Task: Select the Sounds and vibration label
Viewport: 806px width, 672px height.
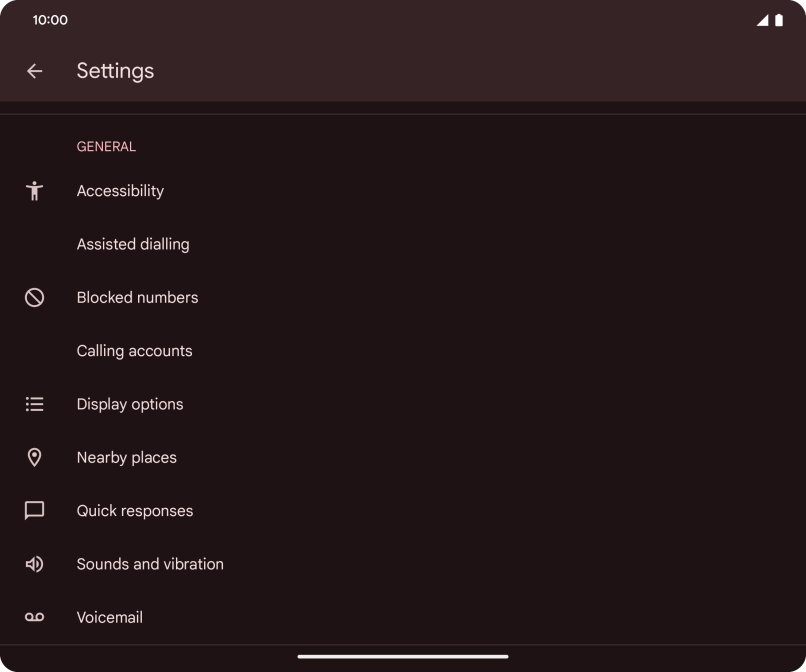Action: pos(150,564)
